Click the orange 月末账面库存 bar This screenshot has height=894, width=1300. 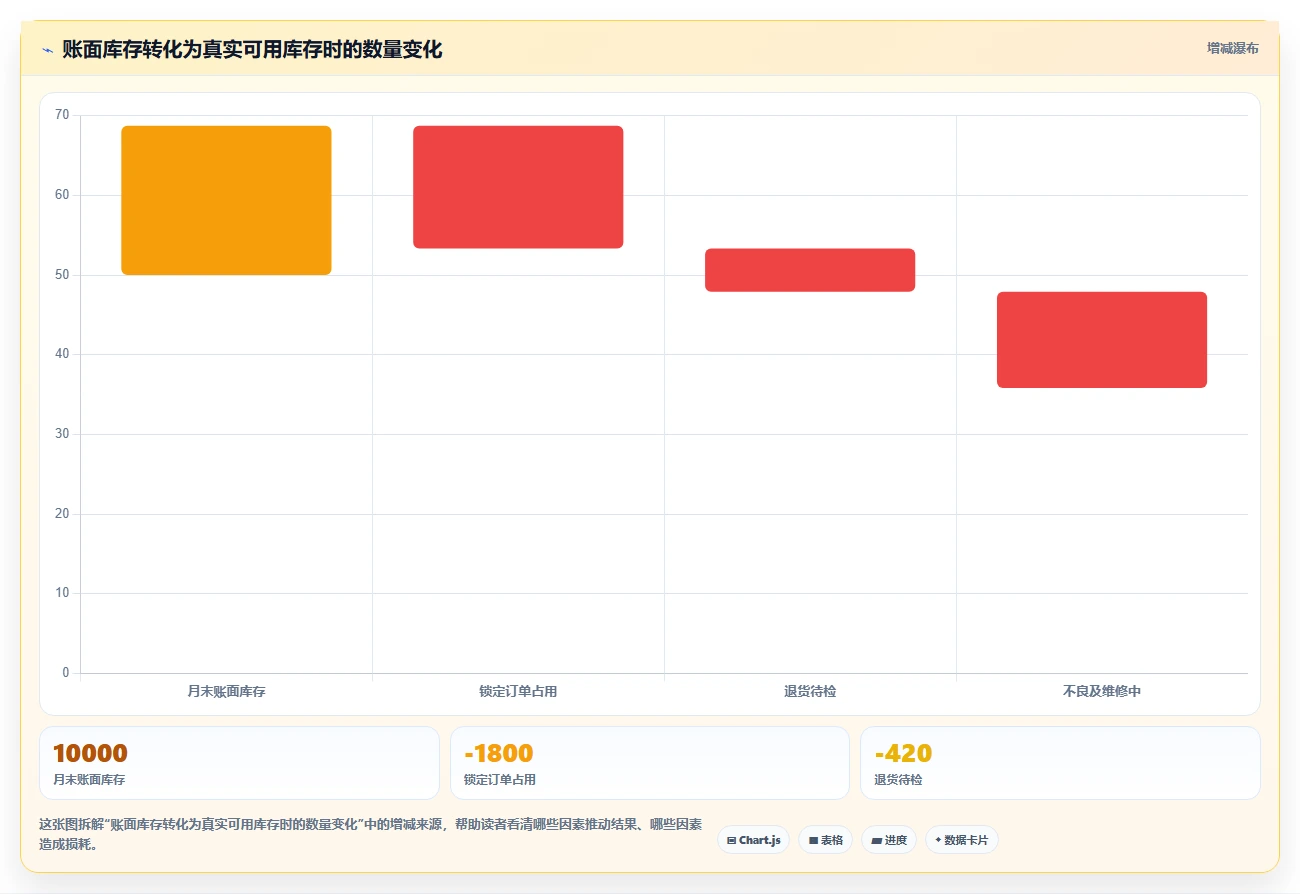[226, 200]
